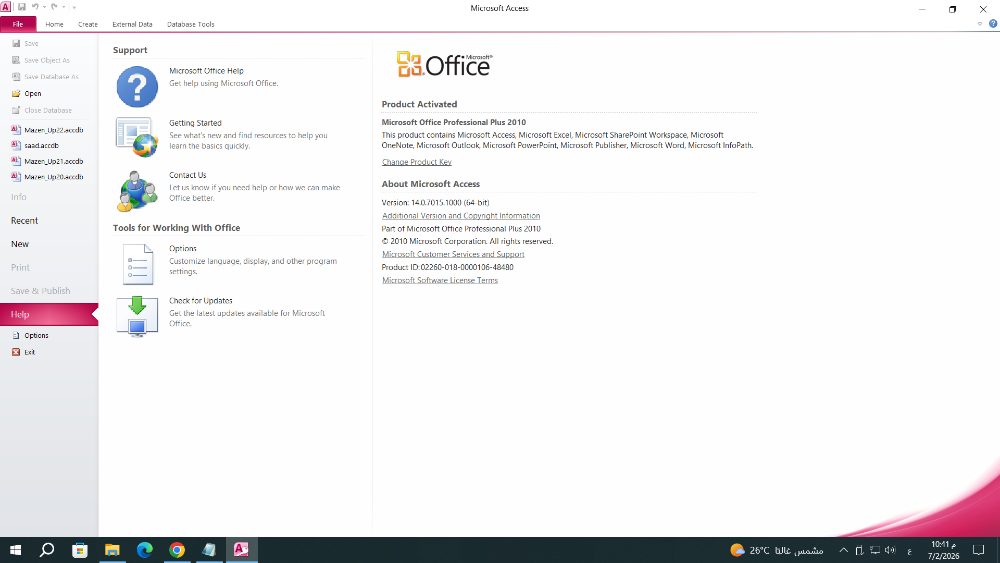Switch to the Create ribbon tab
The width and height of the screenshot is (1000, 563).
88,24
